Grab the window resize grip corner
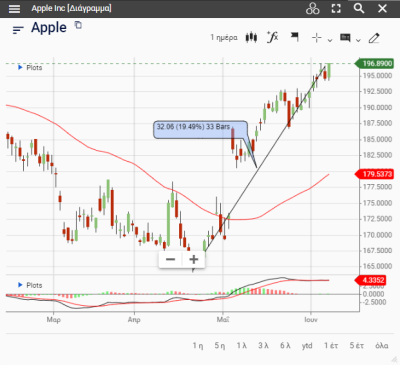This screenshot has width=400, height=365. pyautogui.click(x=394, y=359)
